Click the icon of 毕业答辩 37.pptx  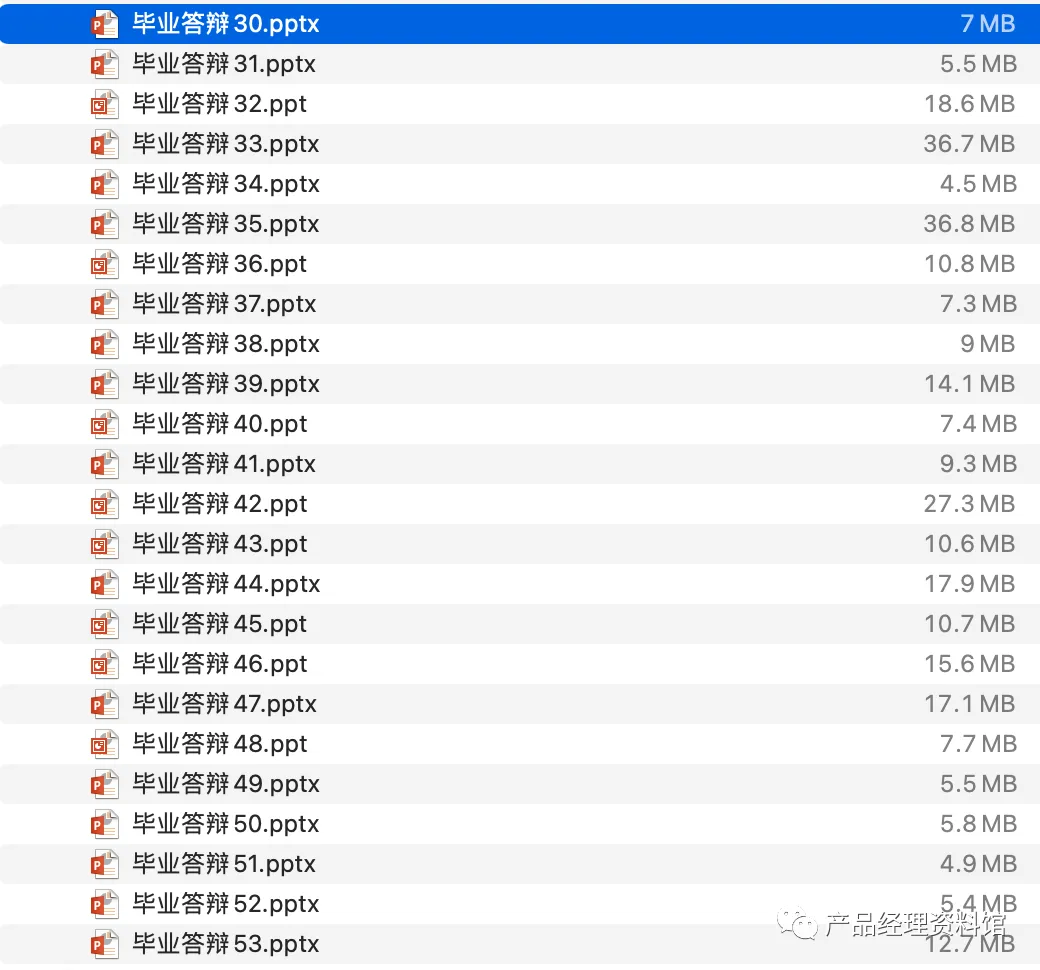(105, 304)
